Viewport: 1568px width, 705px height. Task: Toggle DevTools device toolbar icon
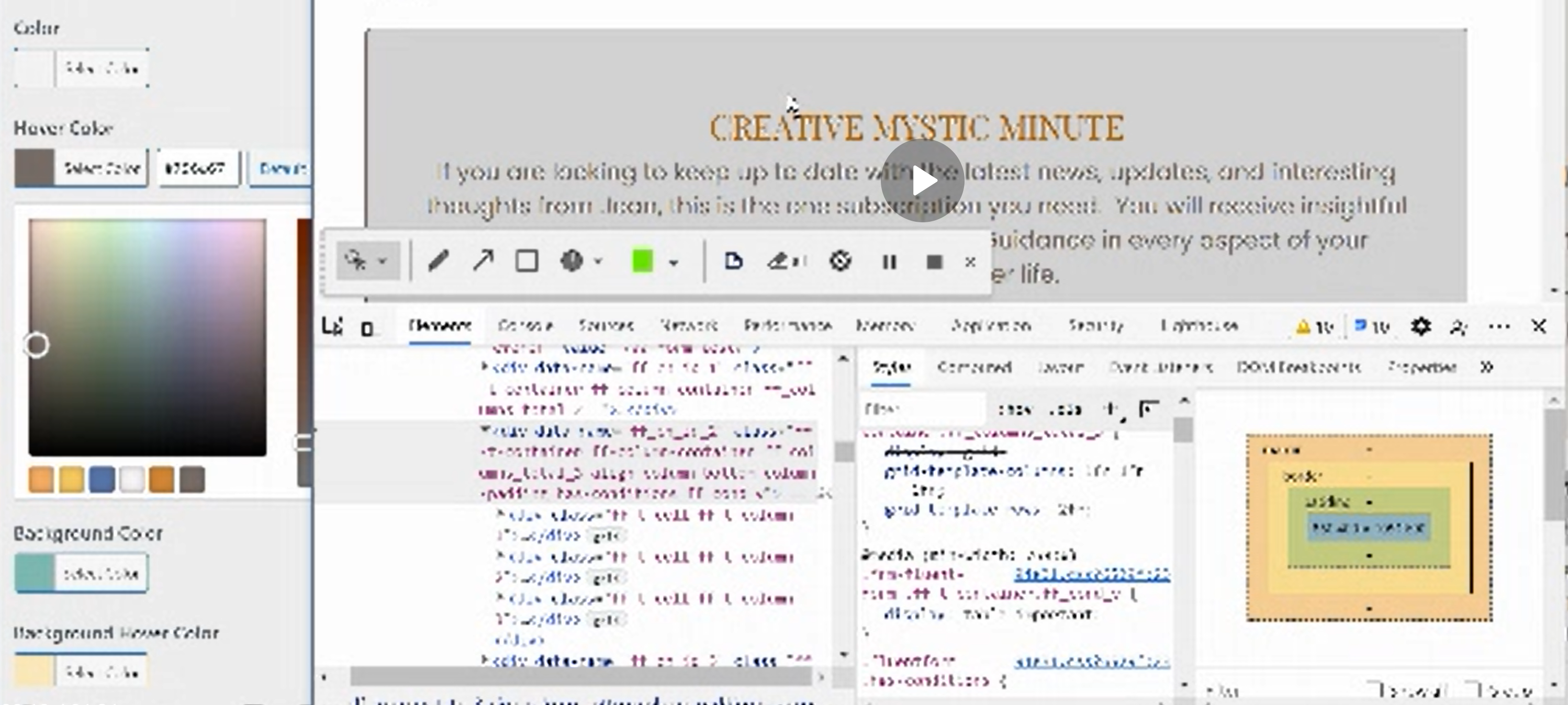367,328
